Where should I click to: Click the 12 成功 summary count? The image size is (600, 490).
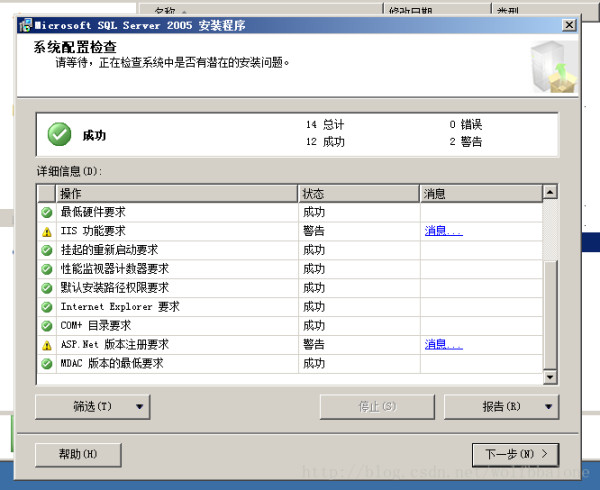coord(325,142)
